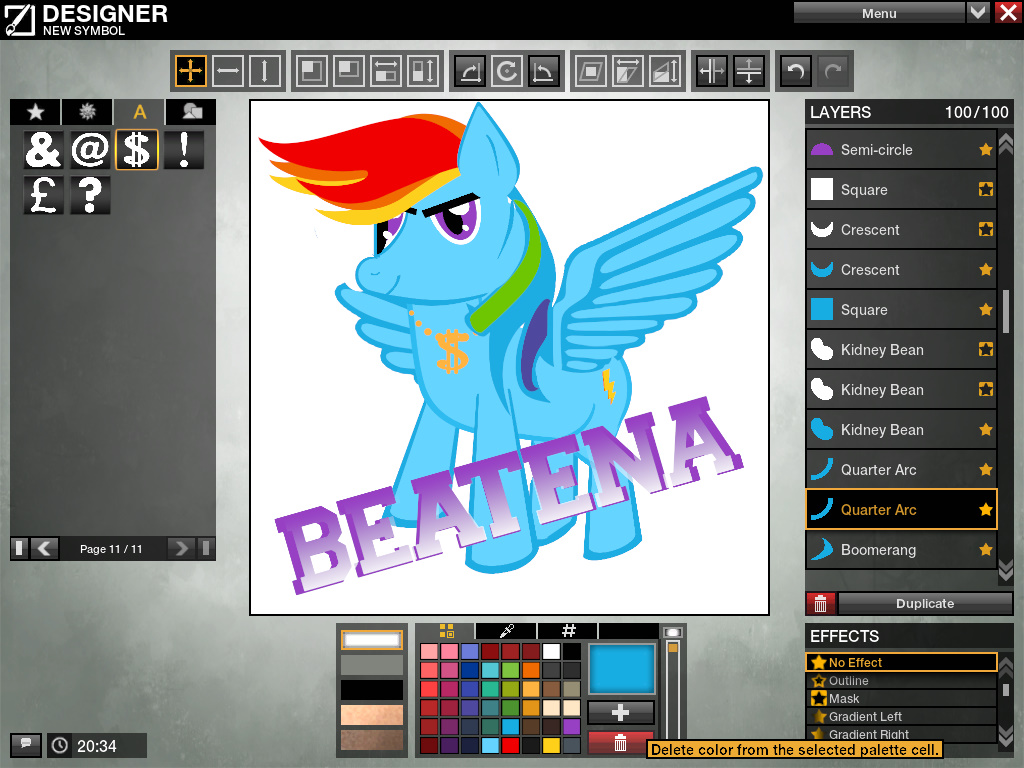Choose the white swatch in left color column
Image resolution: width=1024 pixels, height=768 pixels.
(x=372, y=640)
